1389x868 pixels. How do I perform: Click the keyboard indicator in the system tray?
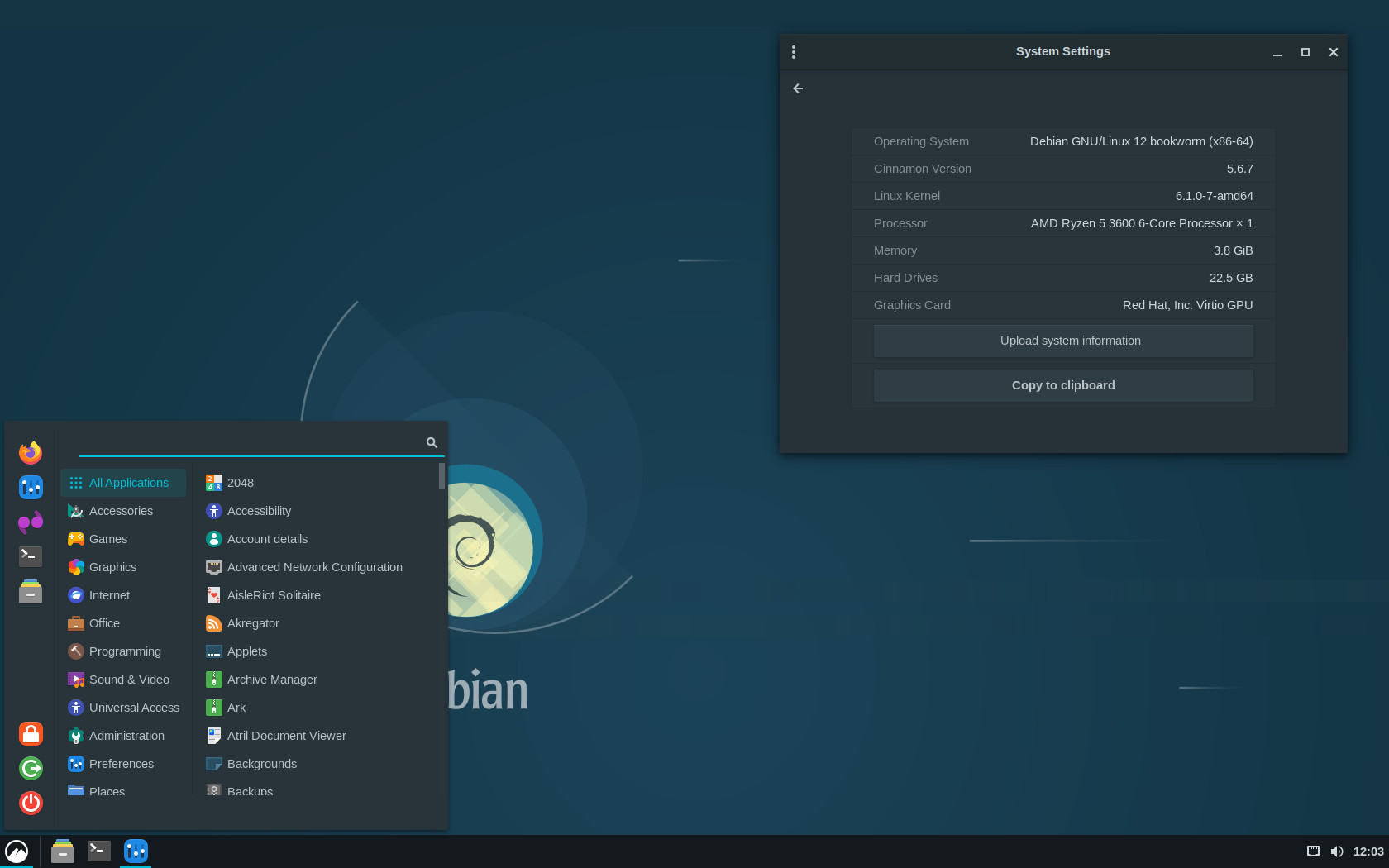coord(1313,851)
